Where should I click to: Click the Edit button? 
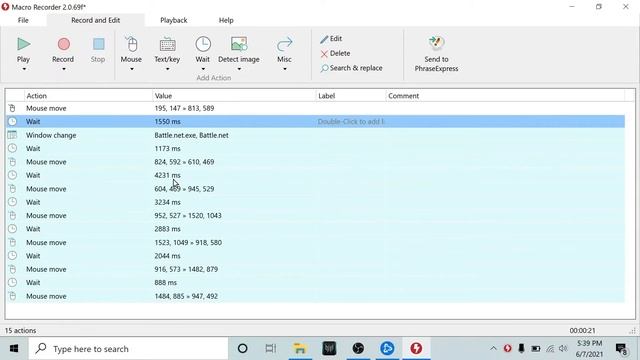(x=331, y=39)
